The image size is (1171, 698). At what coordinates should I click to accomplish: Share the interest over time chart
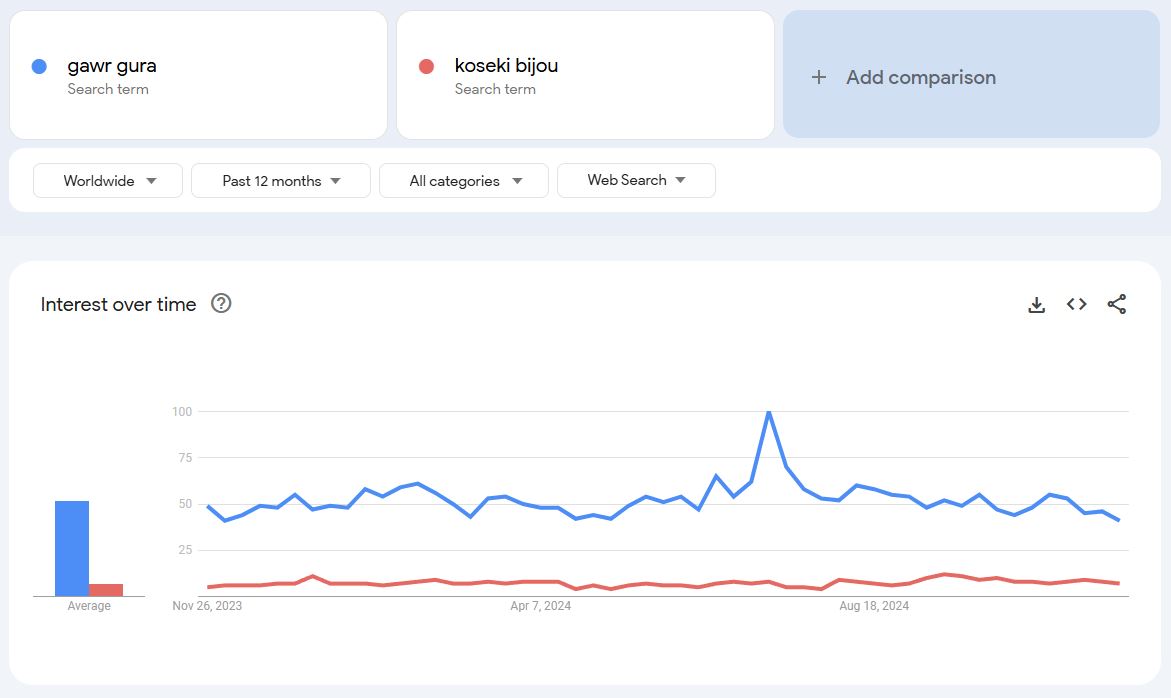(x=1117, y=305)
